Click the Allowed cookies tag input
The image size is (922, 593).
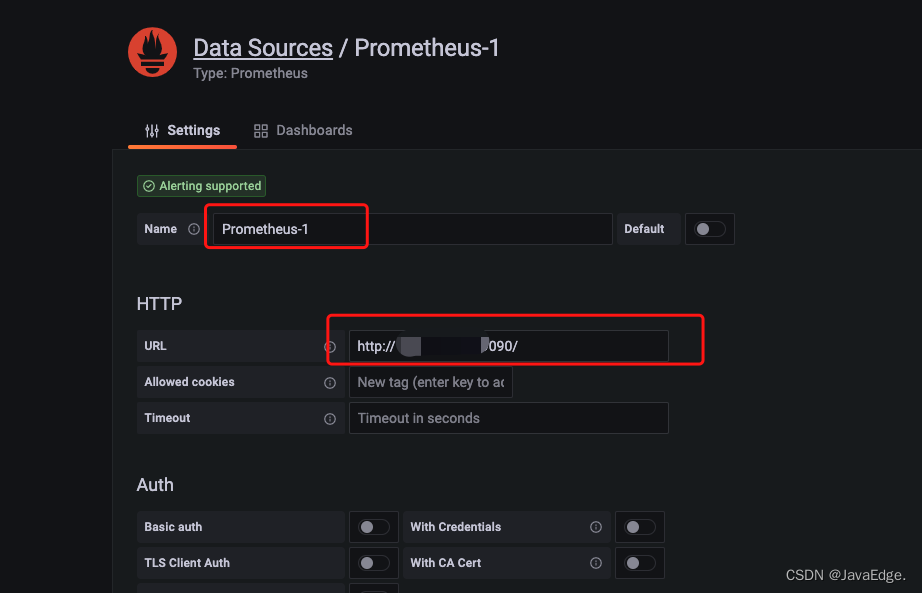click(430, 383)
